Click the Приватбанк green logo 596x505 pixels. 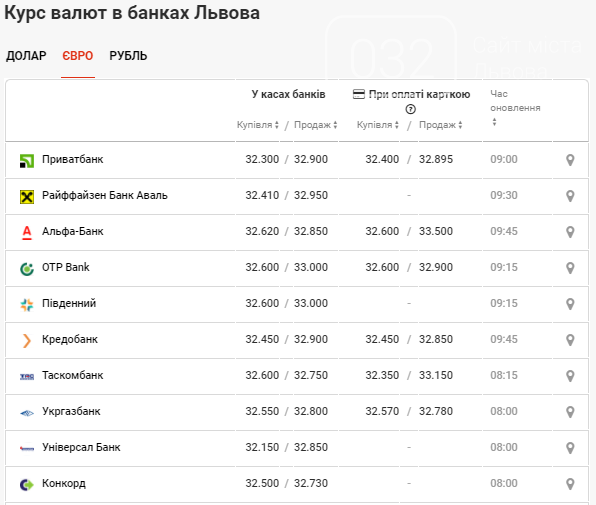pyautogui.click(x=27, y=161)
